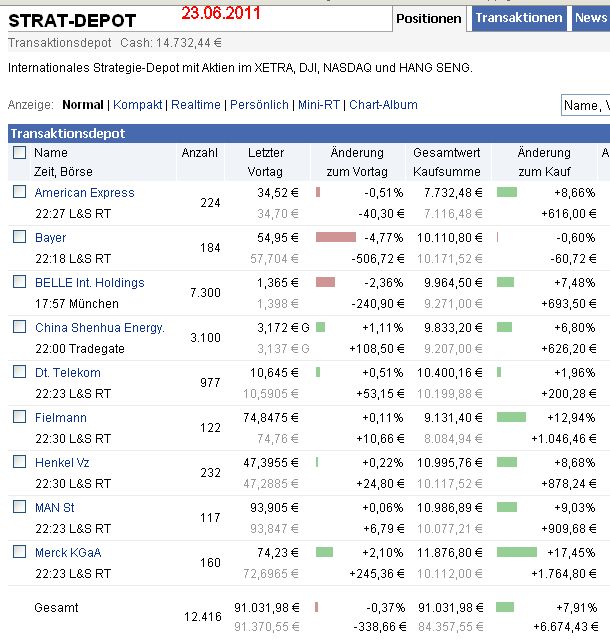Click the Änderung zum Vortag header

[x=357, y=162]
